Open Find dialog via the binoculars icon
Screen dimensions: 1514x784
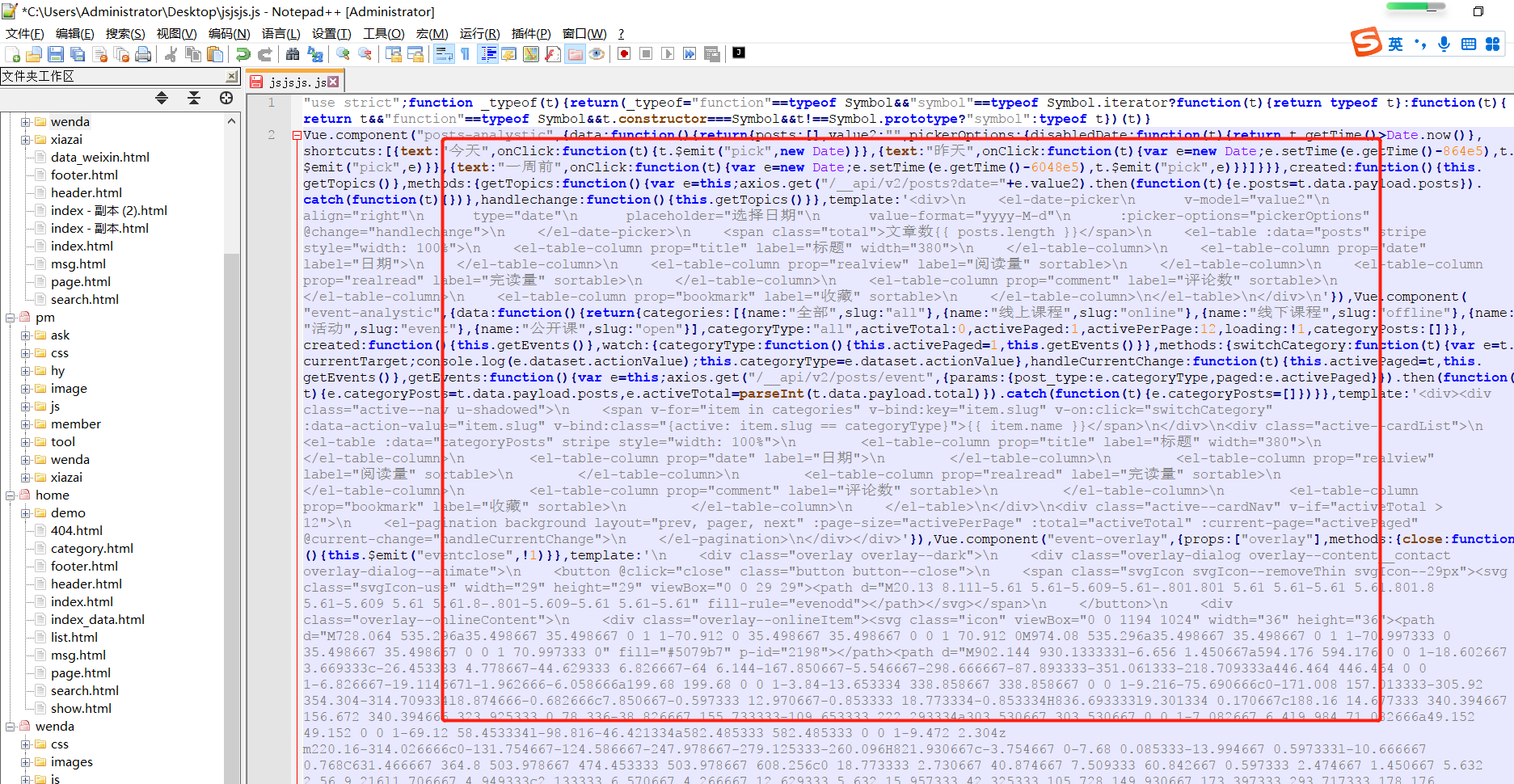[x=293, y=53]
